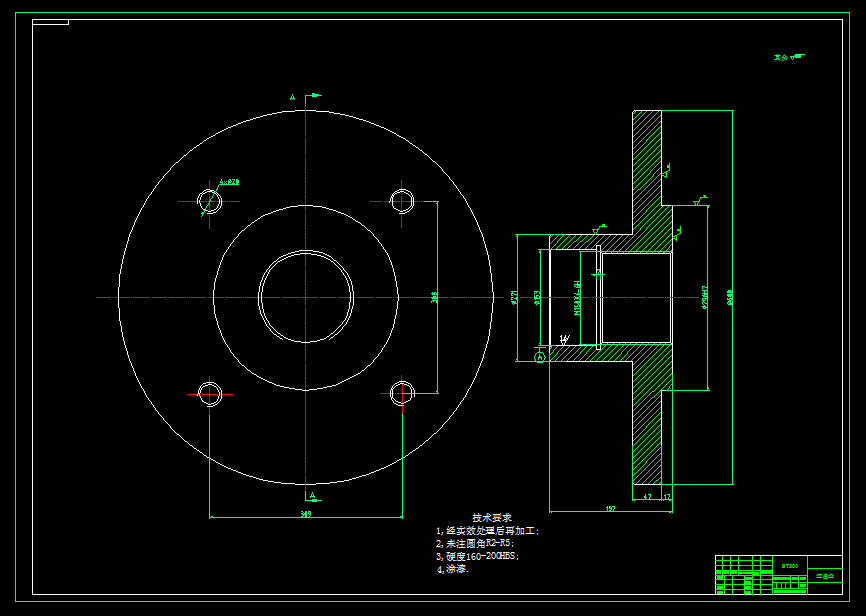Click the HT200 material cell in title block
Image resolution: width=866 pixels, height=616 pixels.
point(788,564)
